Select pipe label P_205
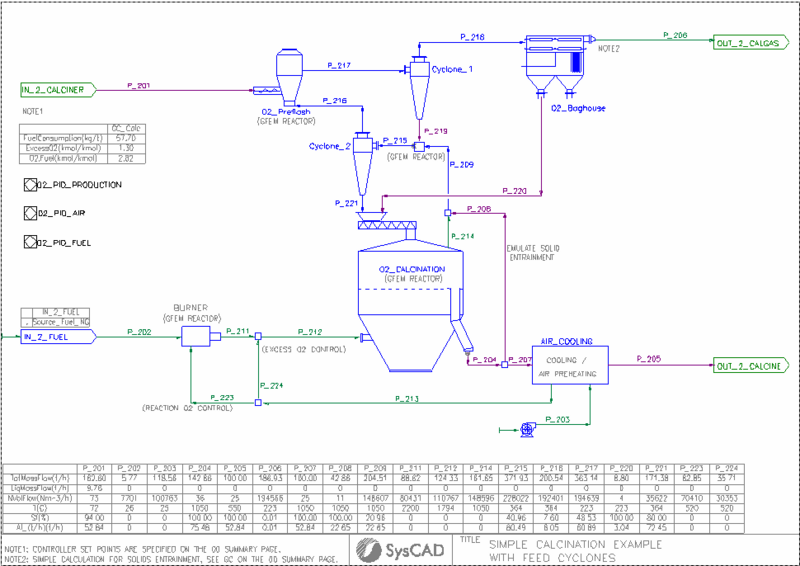800x566 pixels. 648,359
